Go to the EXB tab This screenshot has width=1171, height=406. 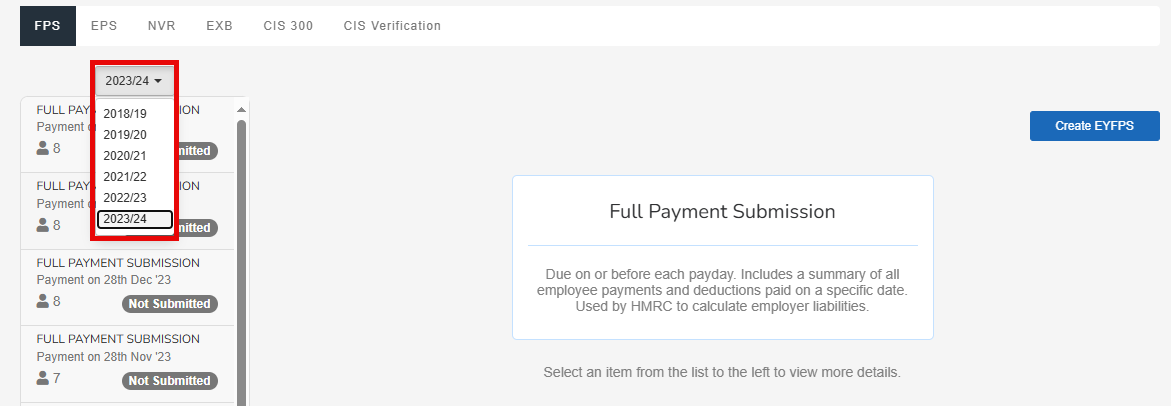point(219,26)
